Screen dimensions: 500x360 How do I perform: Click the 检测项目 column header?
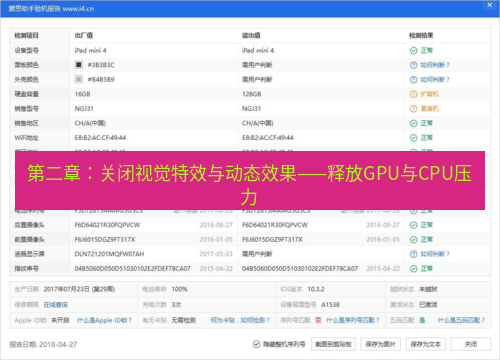[x=27, y=35]
